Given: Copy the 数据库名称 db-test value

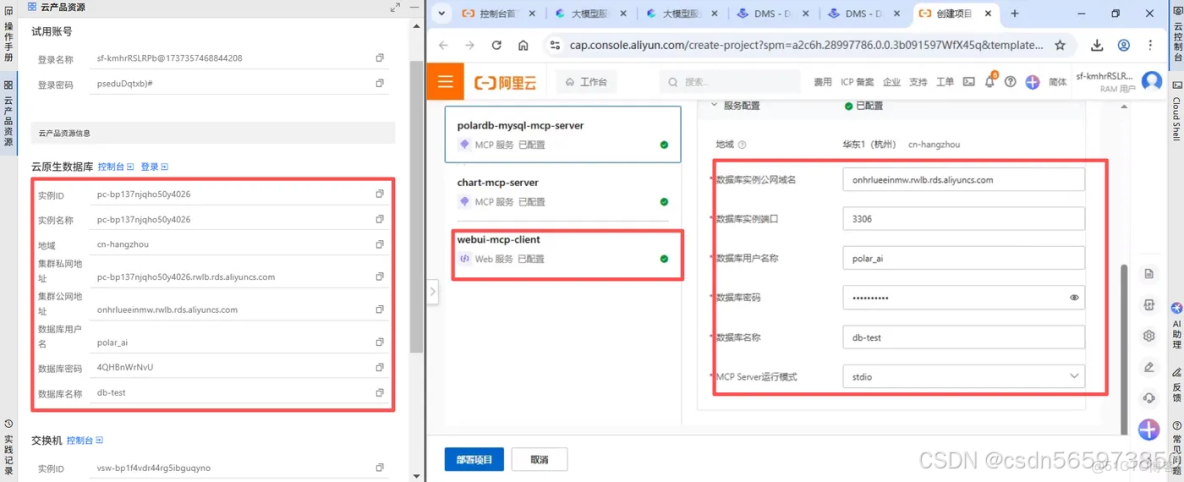Looking at the screenshot, I should (x=380, y=393).
